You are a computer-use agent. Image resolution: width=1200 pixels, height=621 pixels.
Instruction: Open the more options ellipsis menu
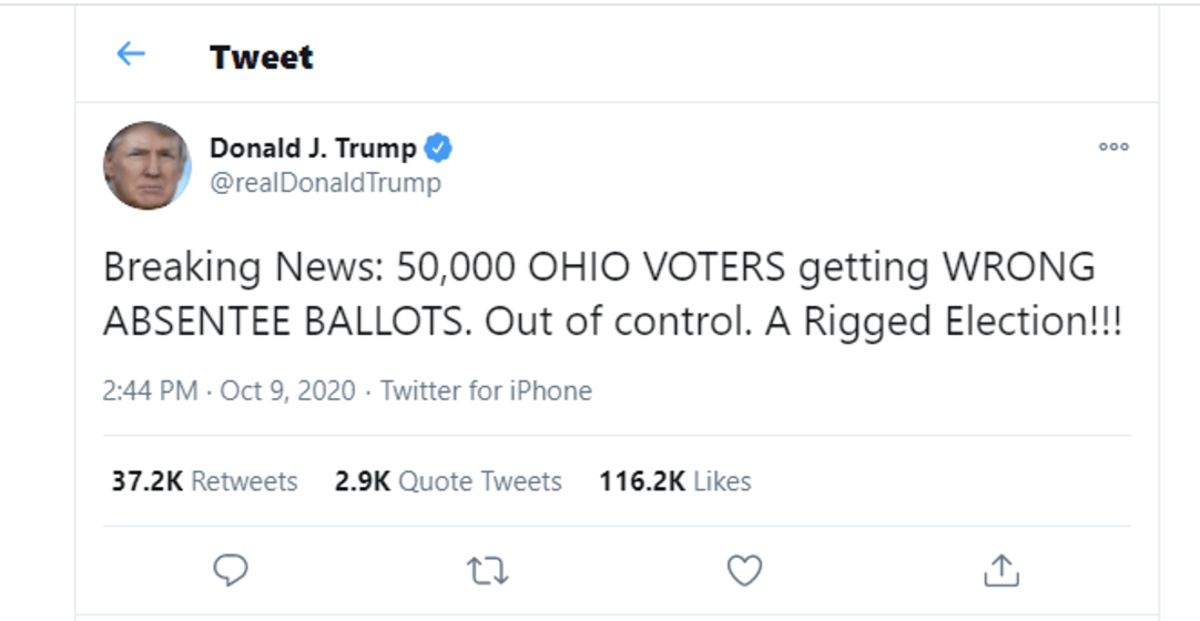click(x=1113, y=146)
